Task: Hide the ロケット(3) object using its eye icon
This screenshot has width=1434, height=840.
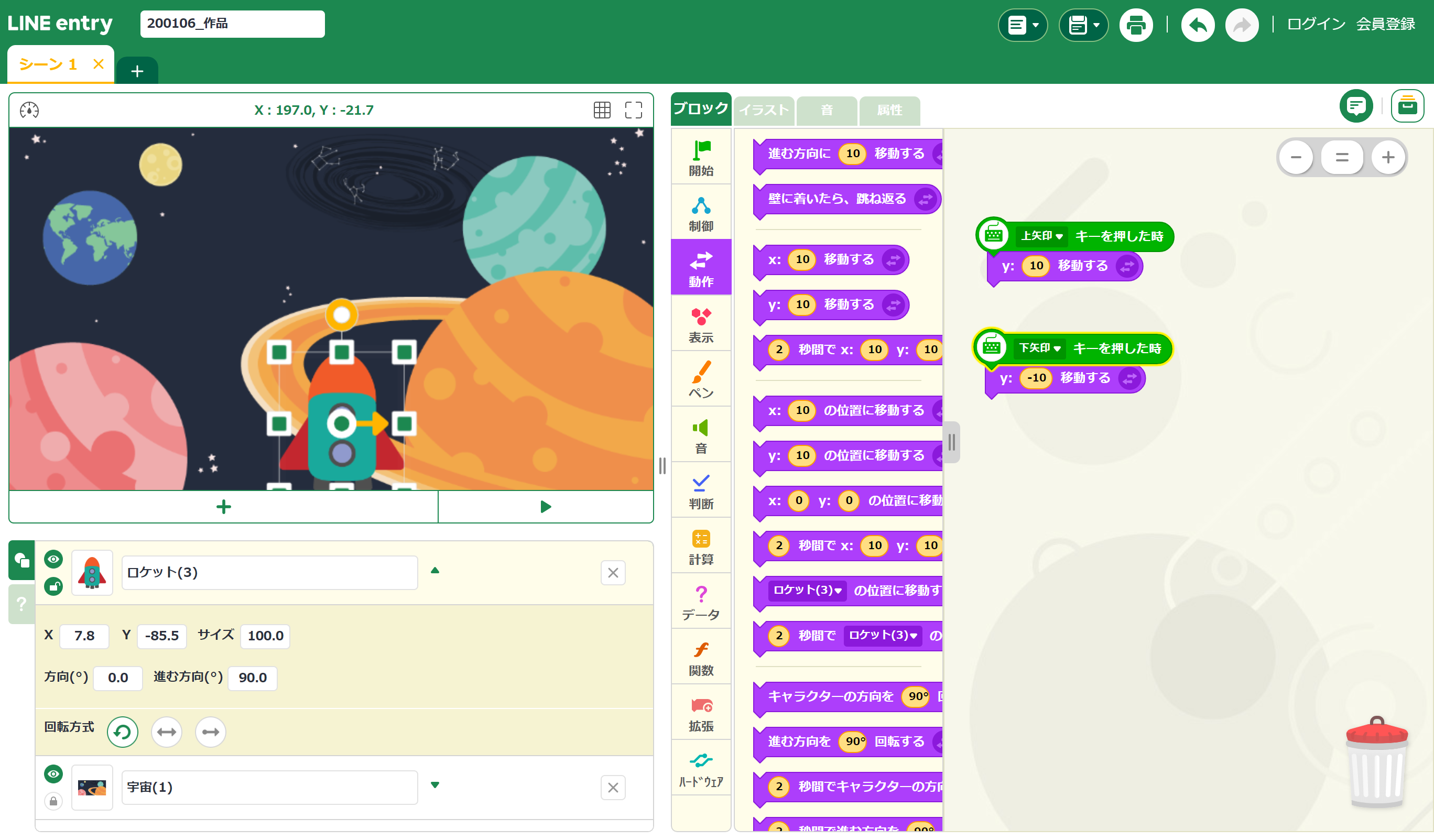Action: point(53,559)
